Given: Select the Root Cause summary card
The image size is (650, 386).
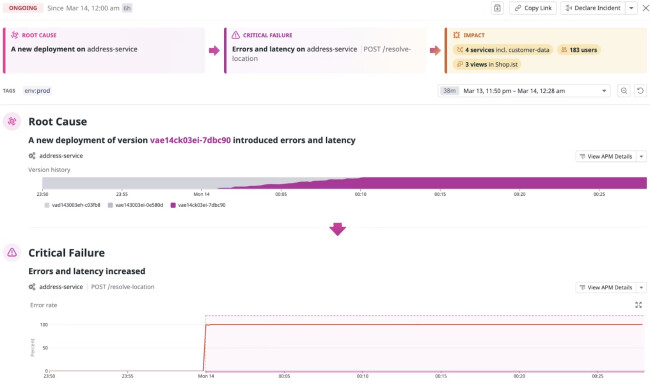Looking at the screenshot, I should coord(104,51).
